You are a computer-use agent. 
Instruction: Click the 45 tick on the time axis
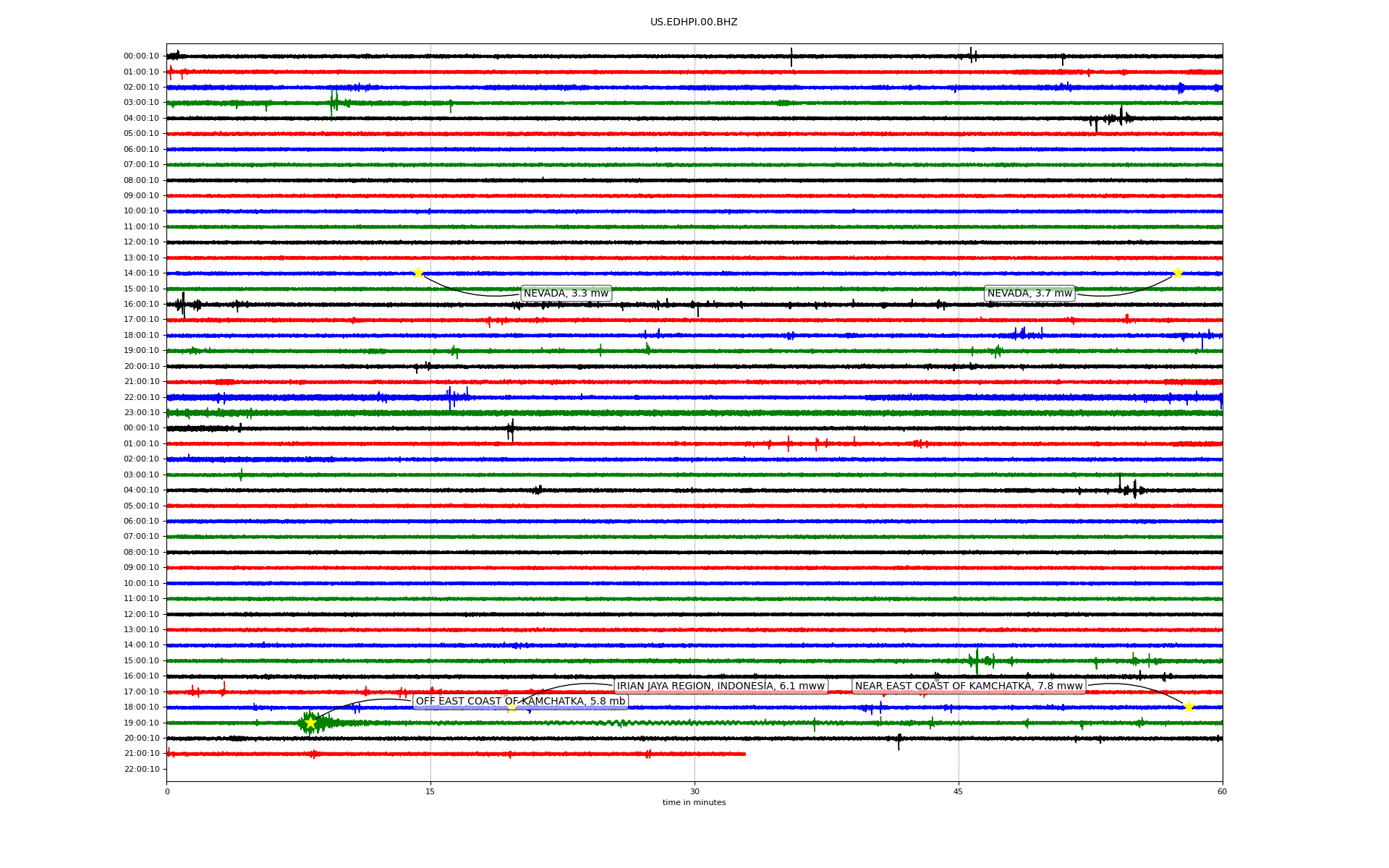click(x=959, y=791)
